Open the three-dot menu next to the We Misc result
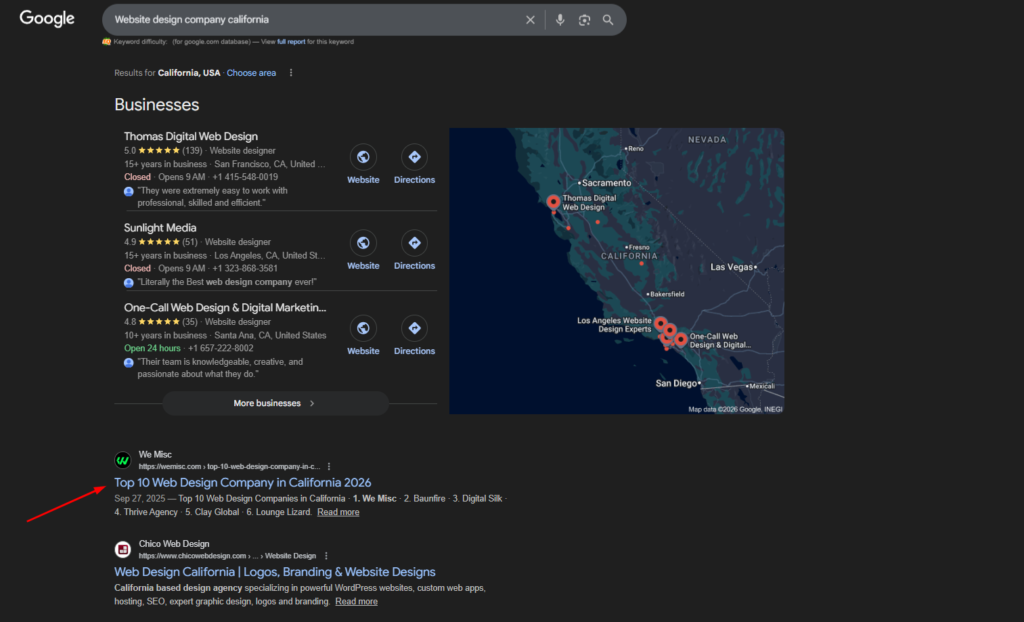 (328, 465)
